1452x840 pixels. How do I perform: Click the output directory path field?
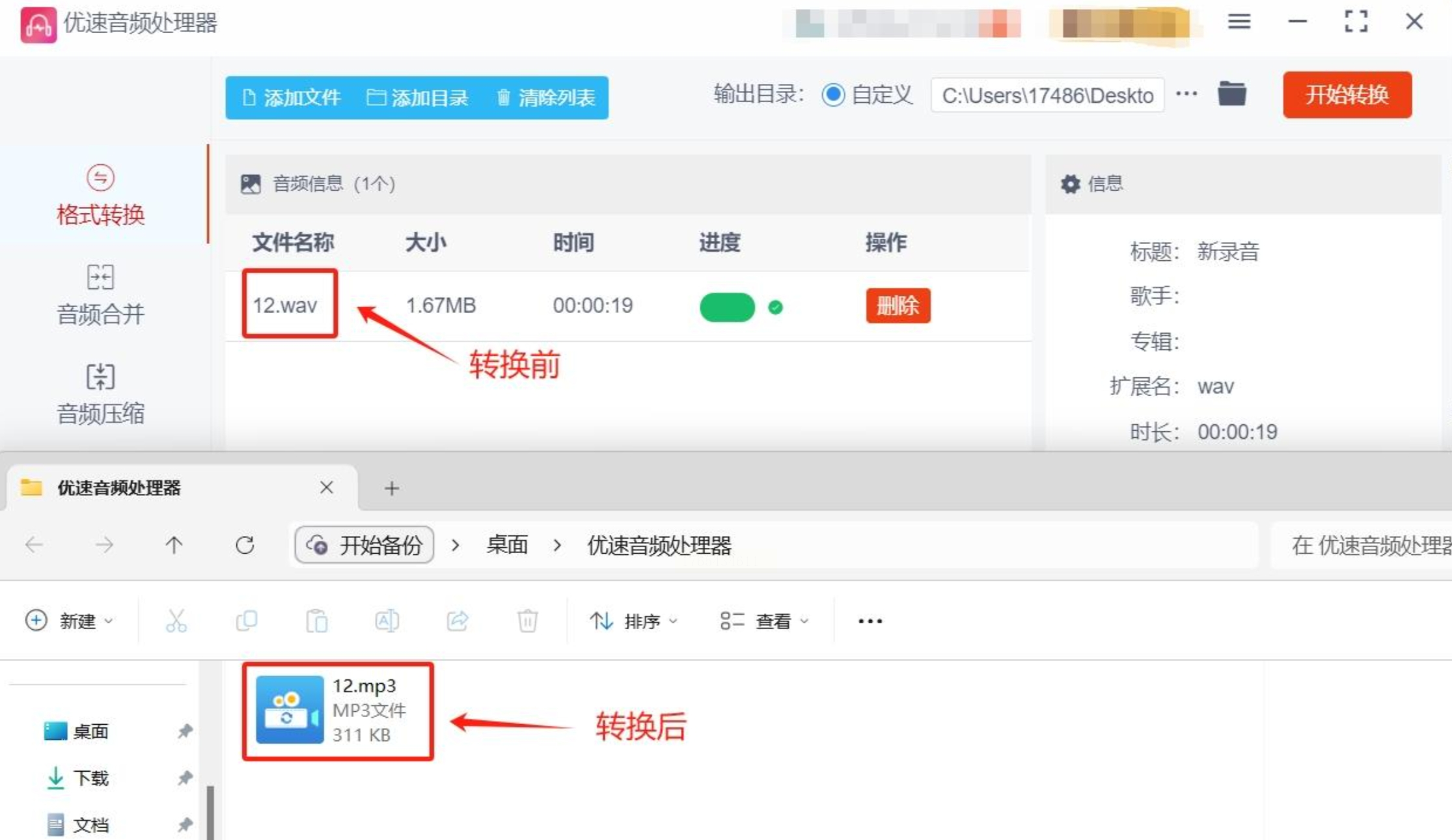1047,96
